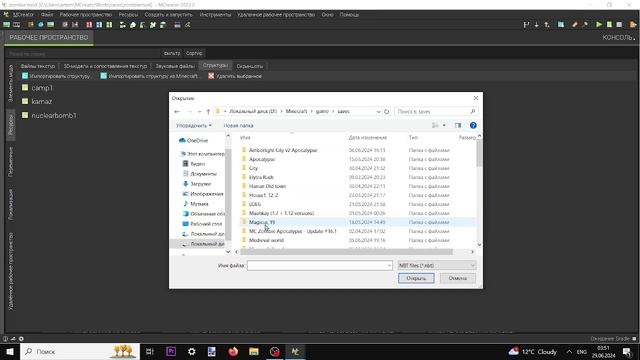Viewport: 640px width, 360px height.
Task: Click the first MCreator toolbar icon
Action: [x=7, y=25]
